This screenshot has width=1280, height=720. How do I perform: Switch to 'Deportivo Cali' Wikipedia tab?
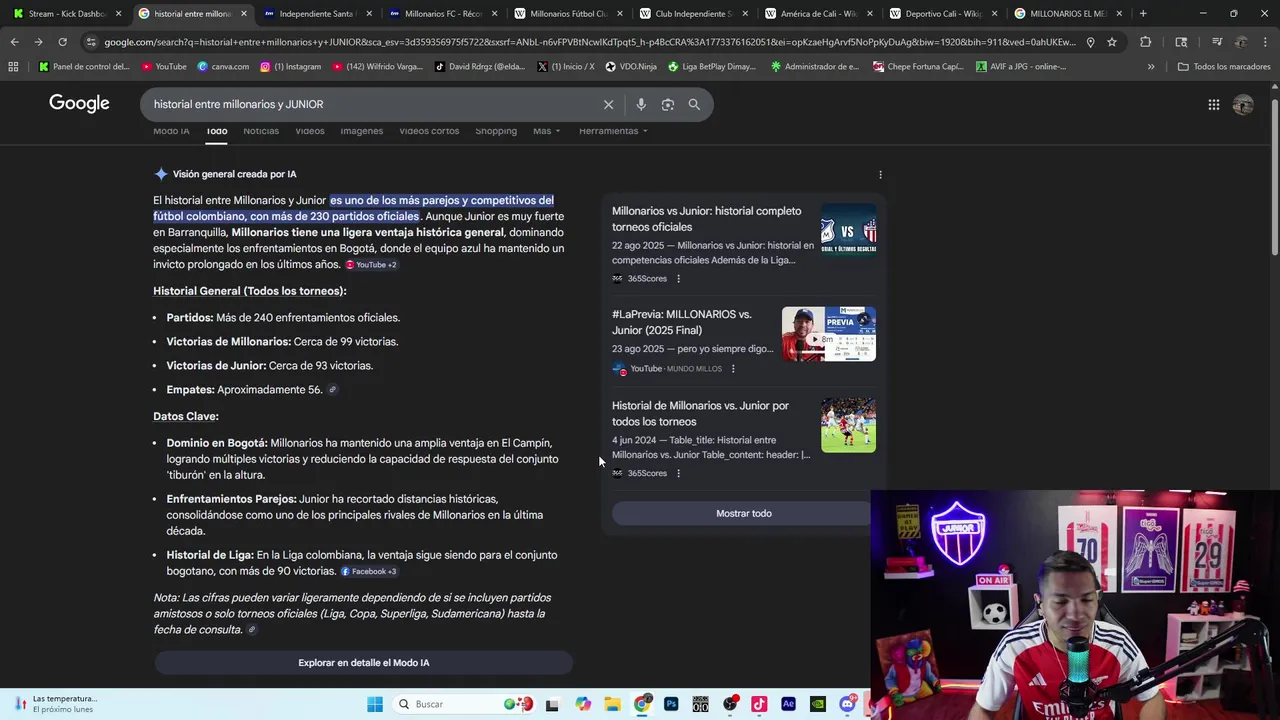(944, 13)
